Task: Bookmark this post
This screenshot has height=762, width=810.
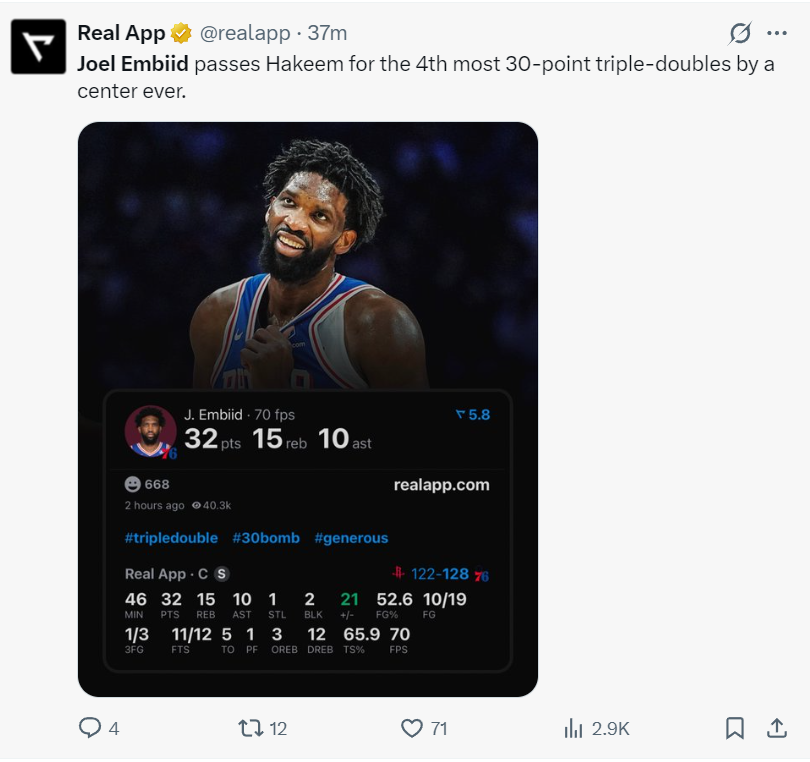Action: point(735,729)
